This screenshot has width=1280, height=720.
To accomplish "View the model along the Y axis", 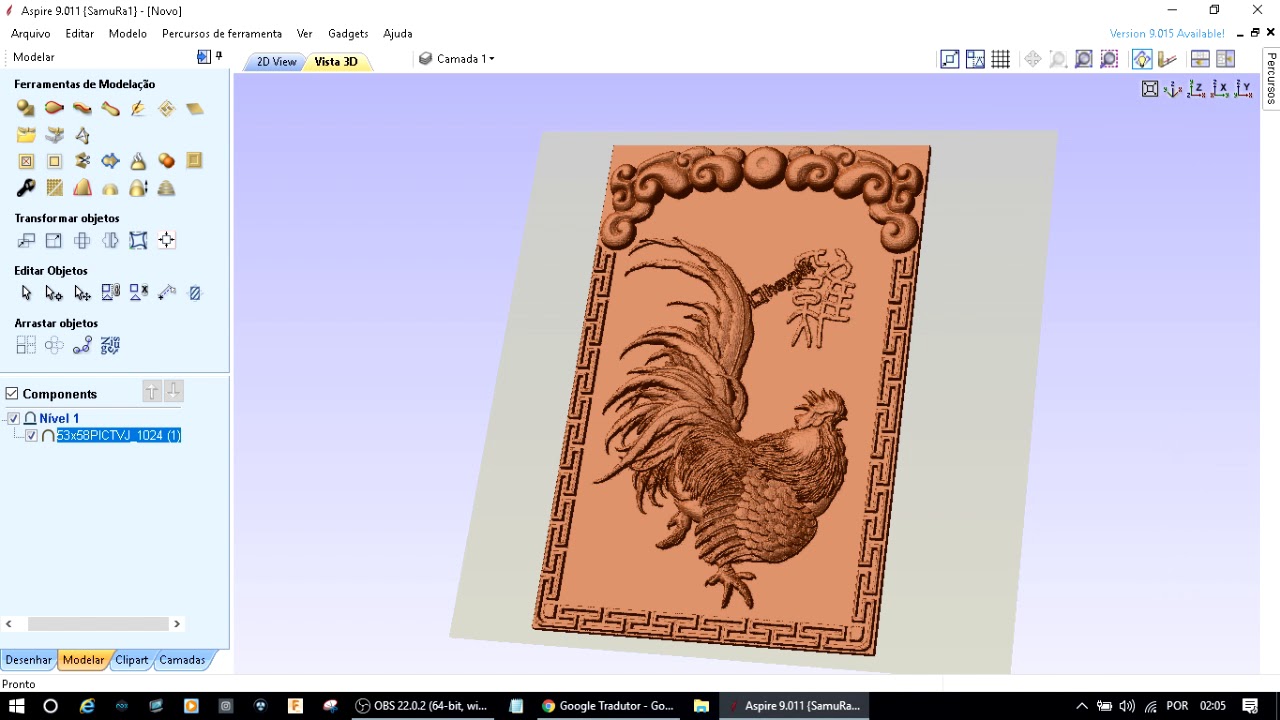I will [1243, 89].
